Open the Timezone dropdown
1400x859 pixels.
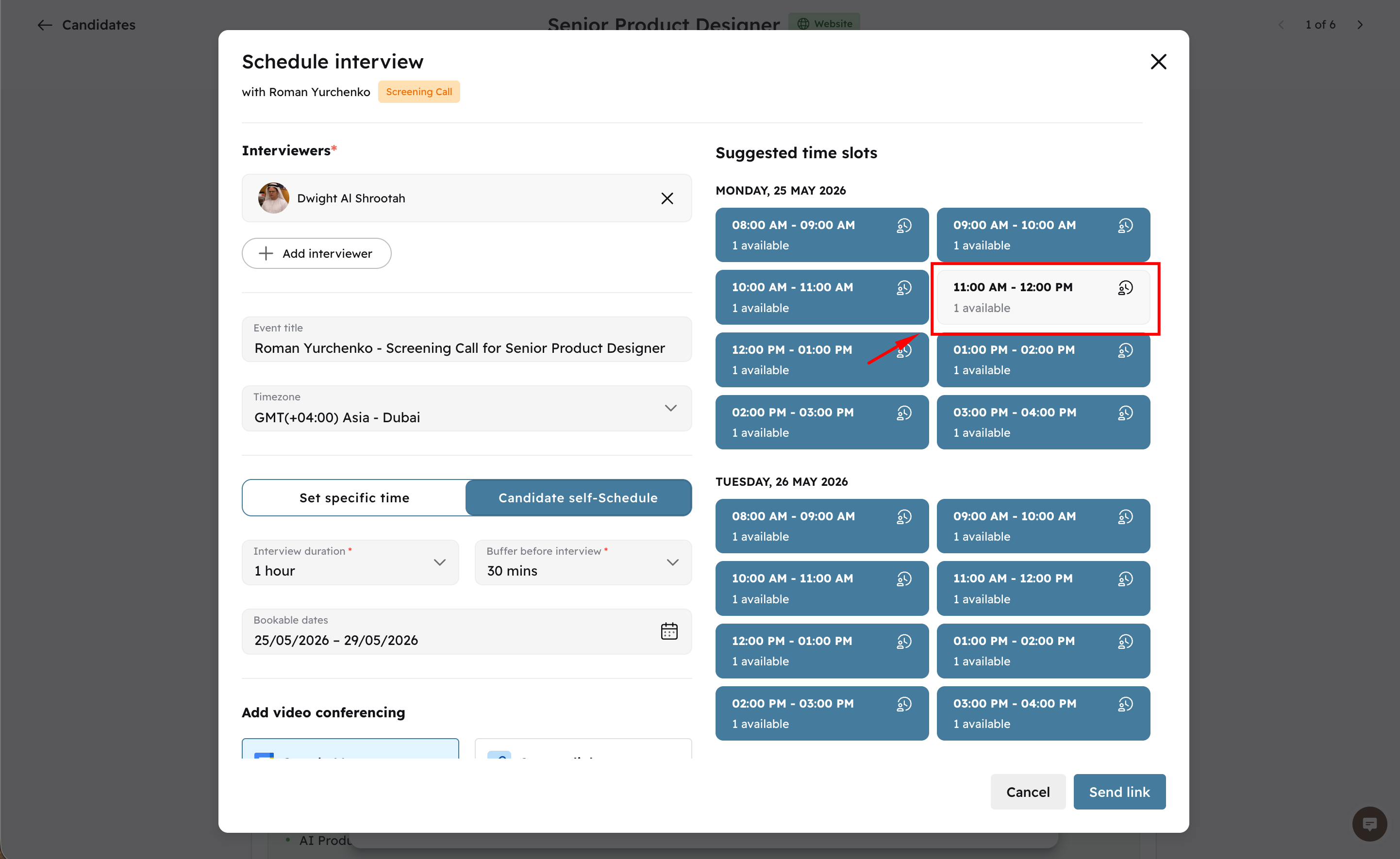467,409
